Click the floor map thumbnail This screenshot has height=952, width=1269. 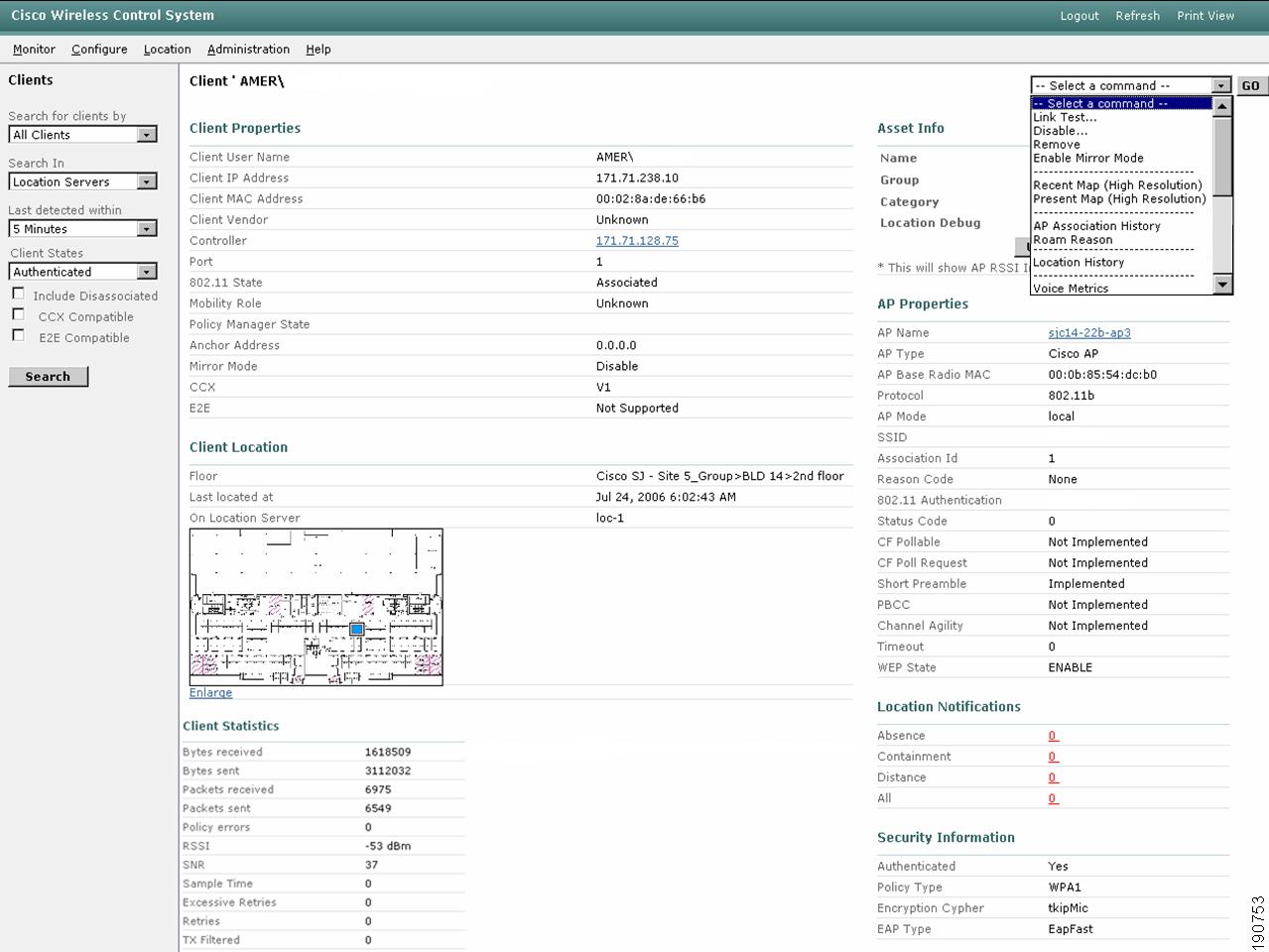pos(317,607)
